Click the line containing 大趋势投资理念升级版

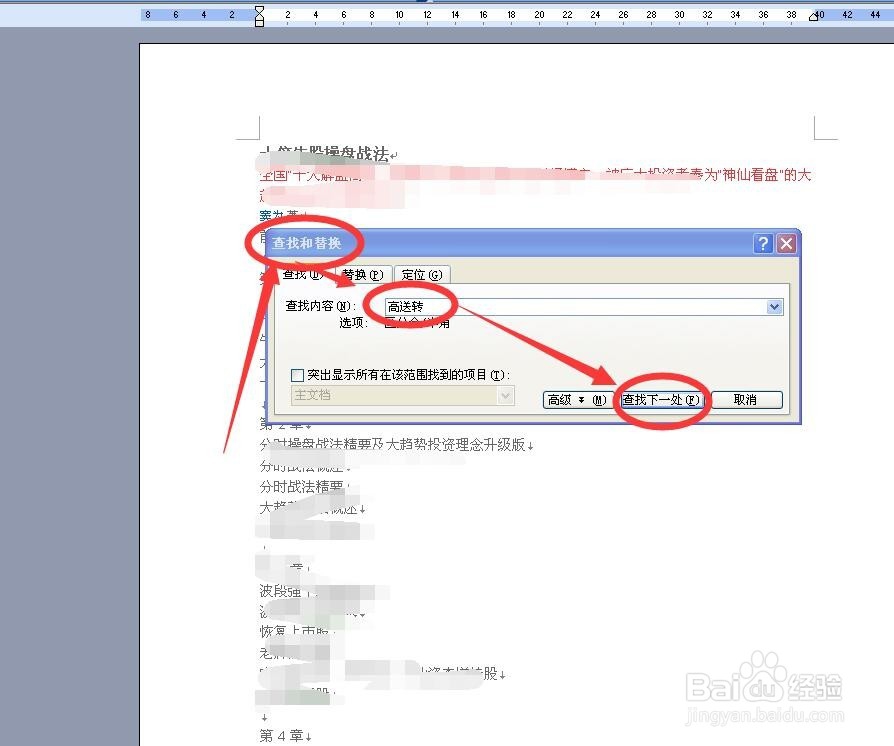point(396,445)
